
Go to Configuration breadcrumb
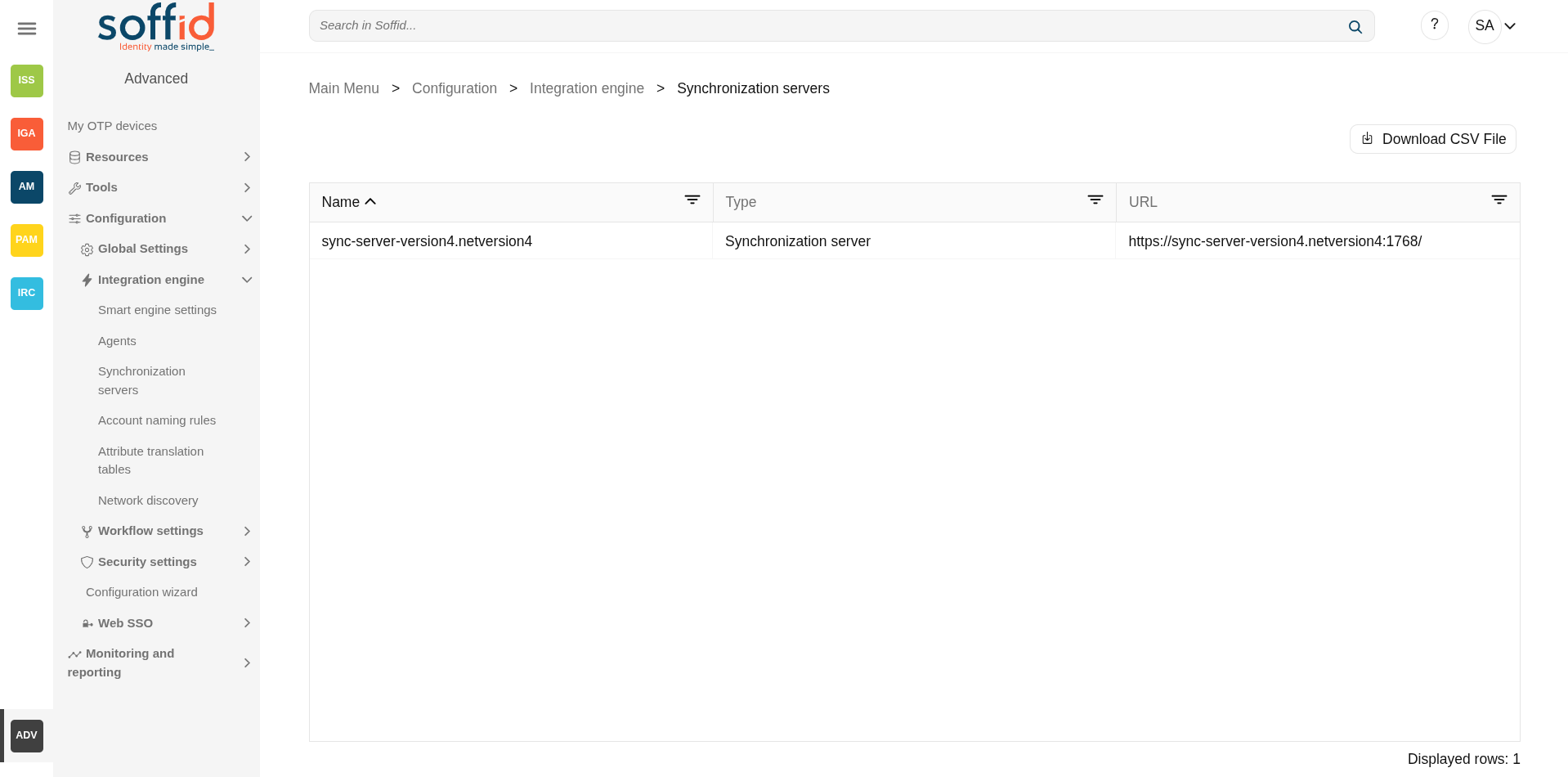click(455, 88)
